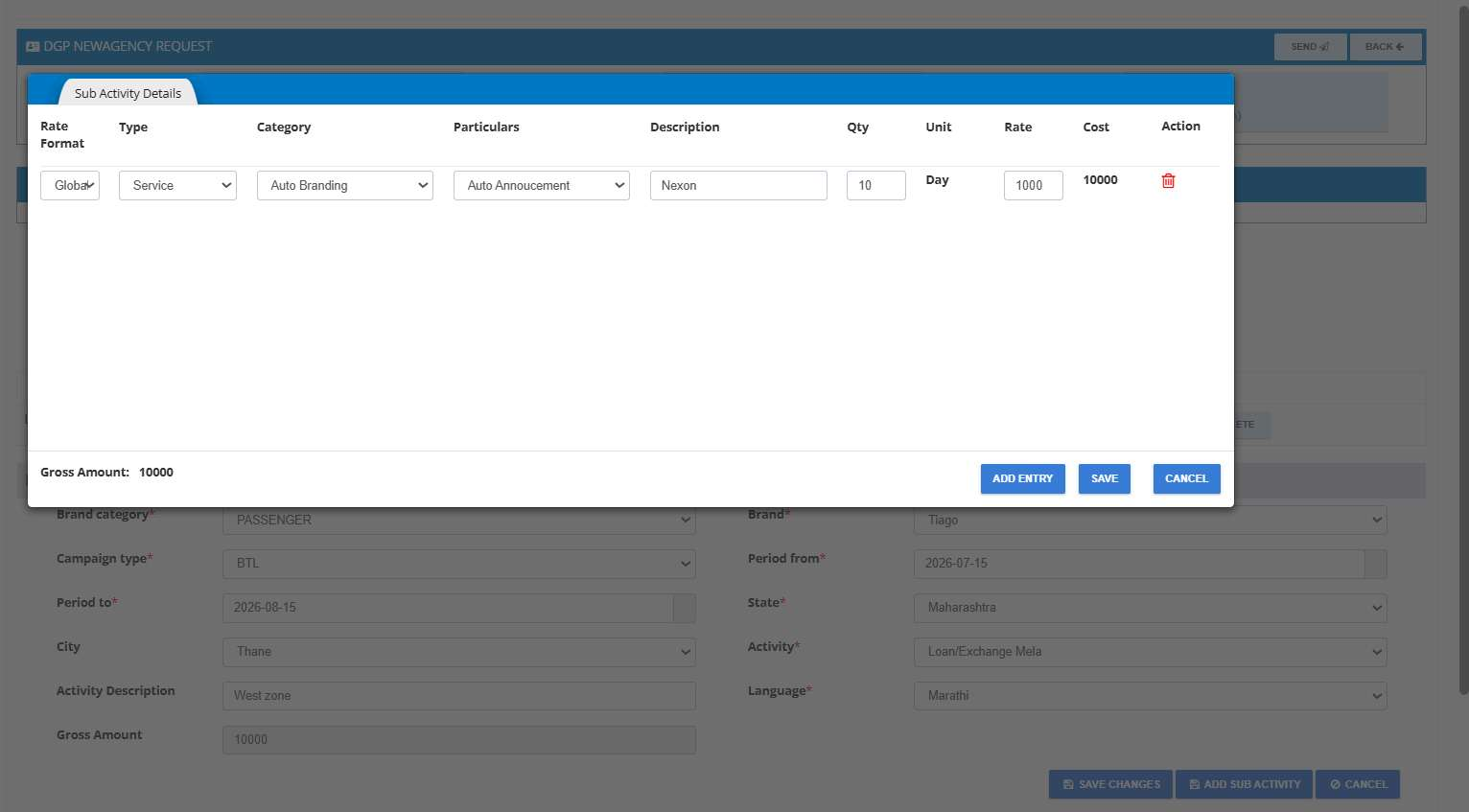Click the SAVE CHANGES button
The image size is (1469, 812).
coord(1110,784)
